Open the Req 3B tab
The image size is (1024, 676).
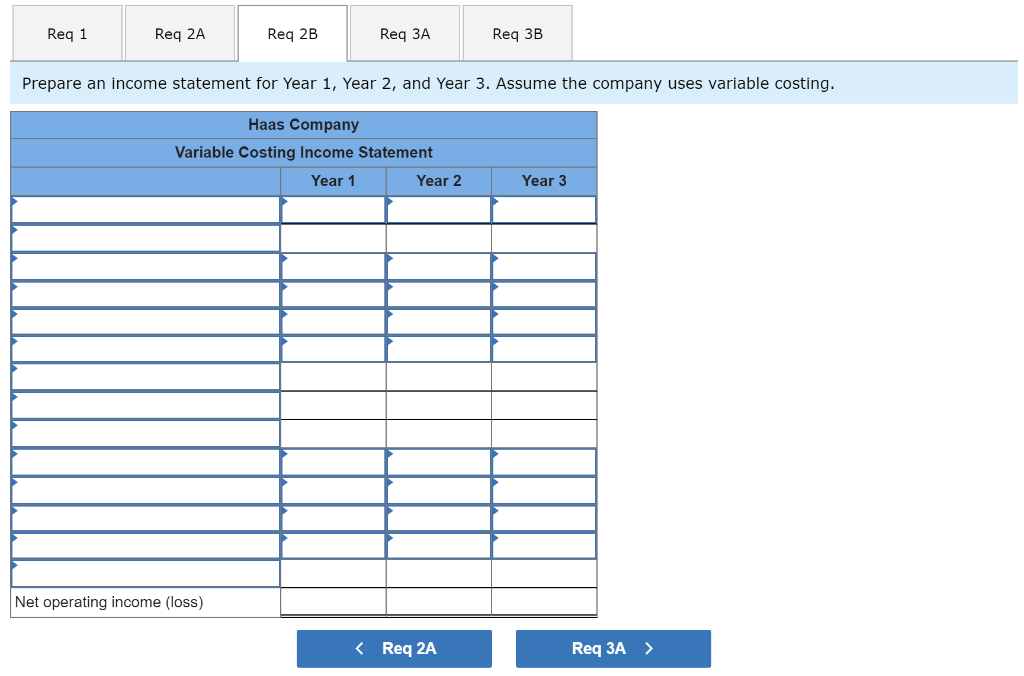517,33
